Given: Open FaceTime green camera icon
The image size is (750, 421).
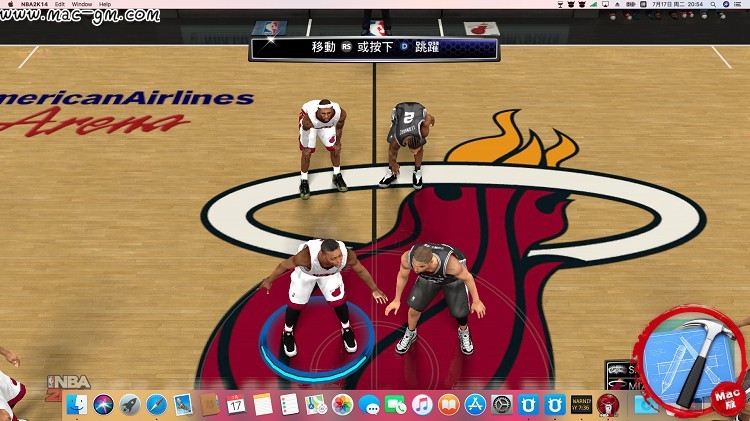Looking at the screenshot, I should [396, 405].
